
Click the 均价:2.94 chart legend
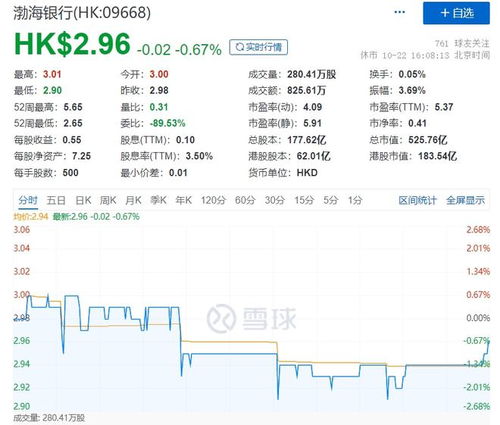coord(31,217)
